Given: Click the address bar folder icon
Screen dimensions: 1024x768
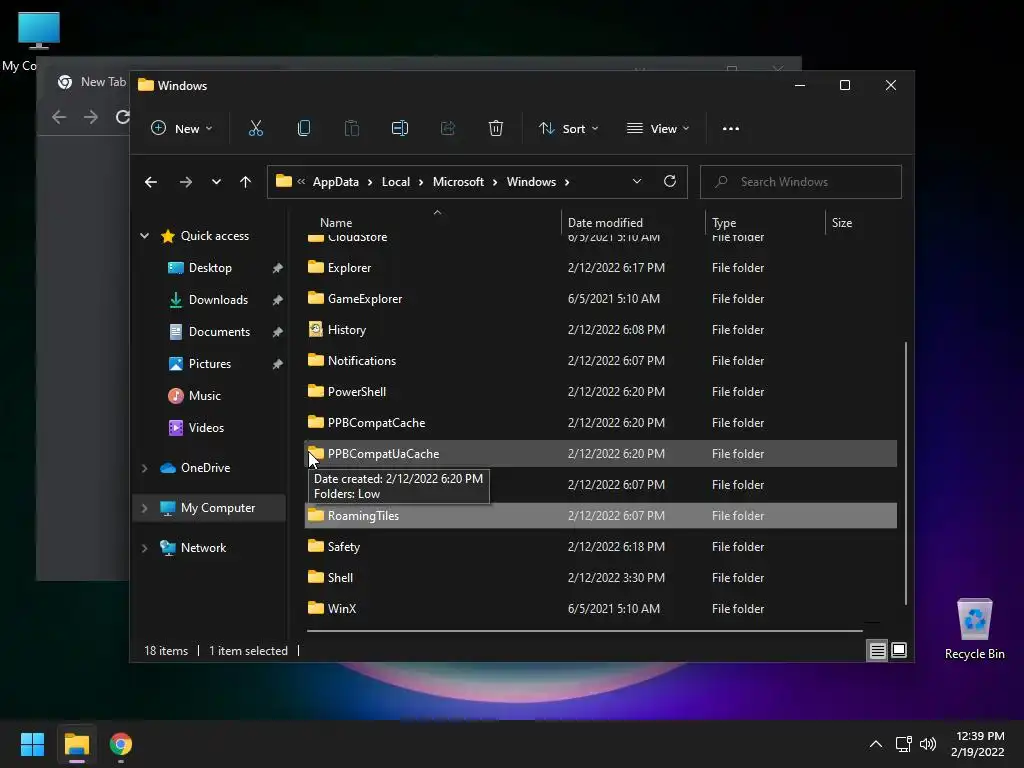Looking at the screenshot, I should (283, 181).
